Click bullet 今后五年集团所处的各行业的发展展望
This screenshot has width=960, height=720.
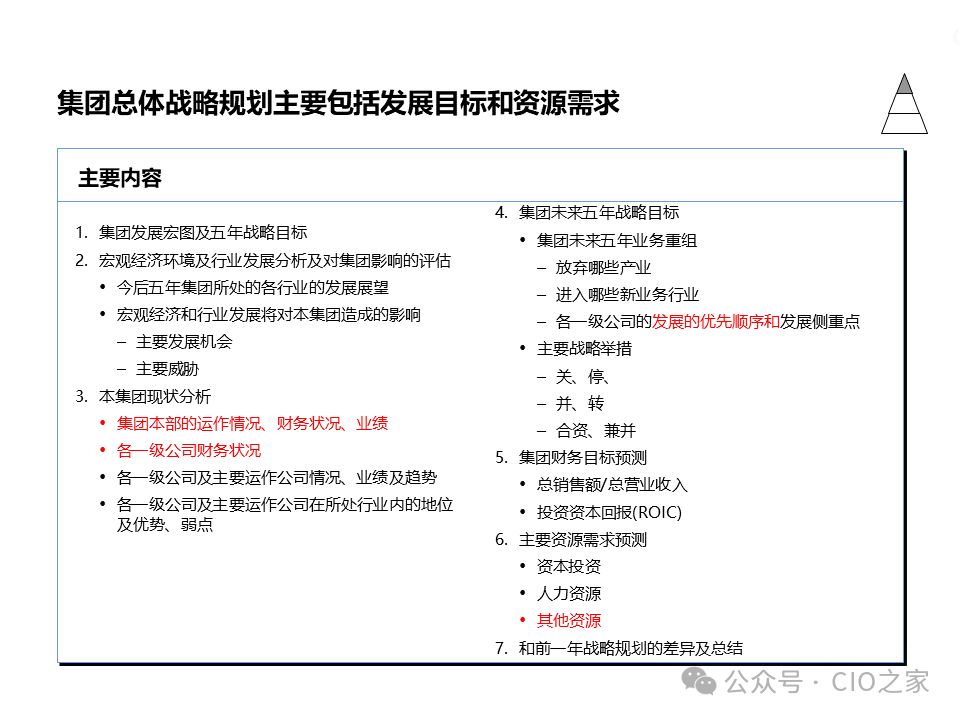253,288
